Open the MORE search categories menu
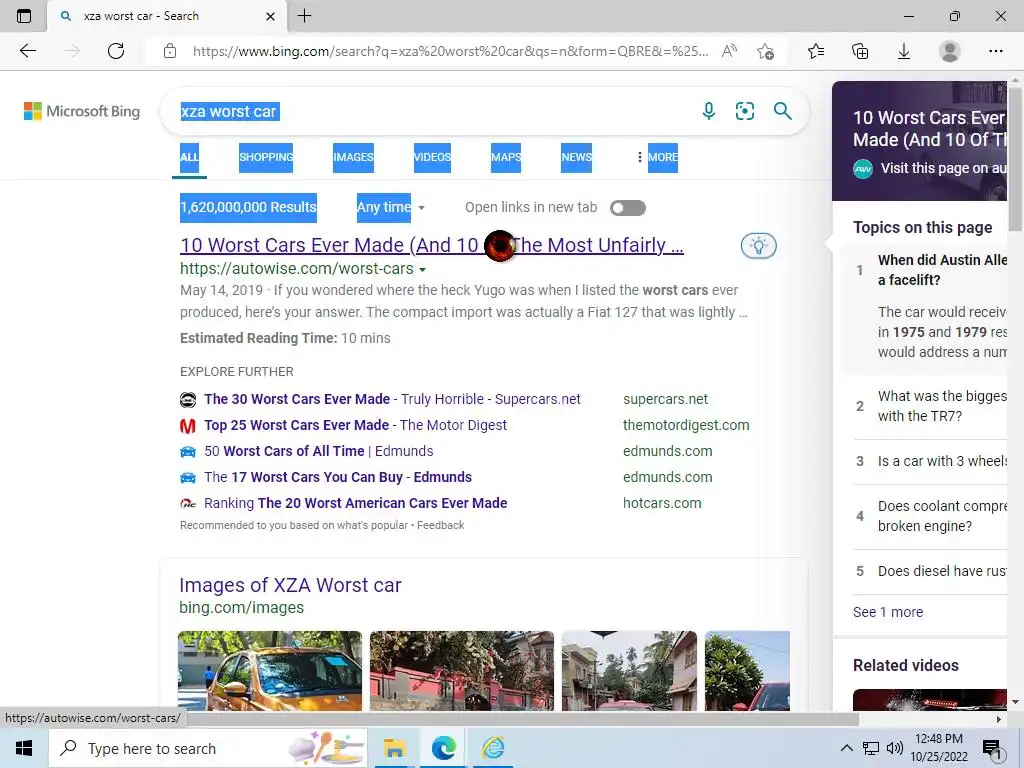 [658, 157]
